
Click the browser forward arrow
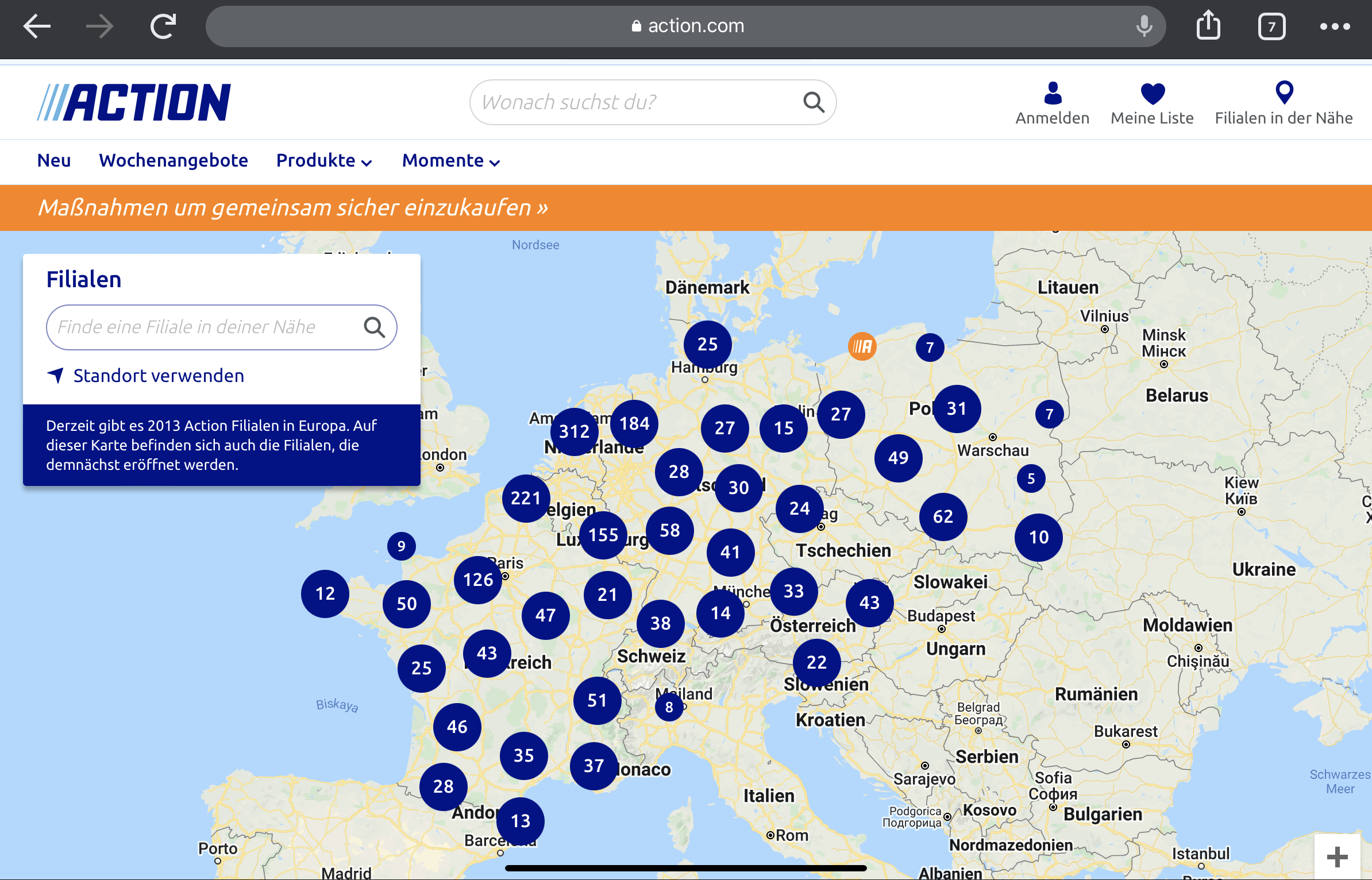99,26
